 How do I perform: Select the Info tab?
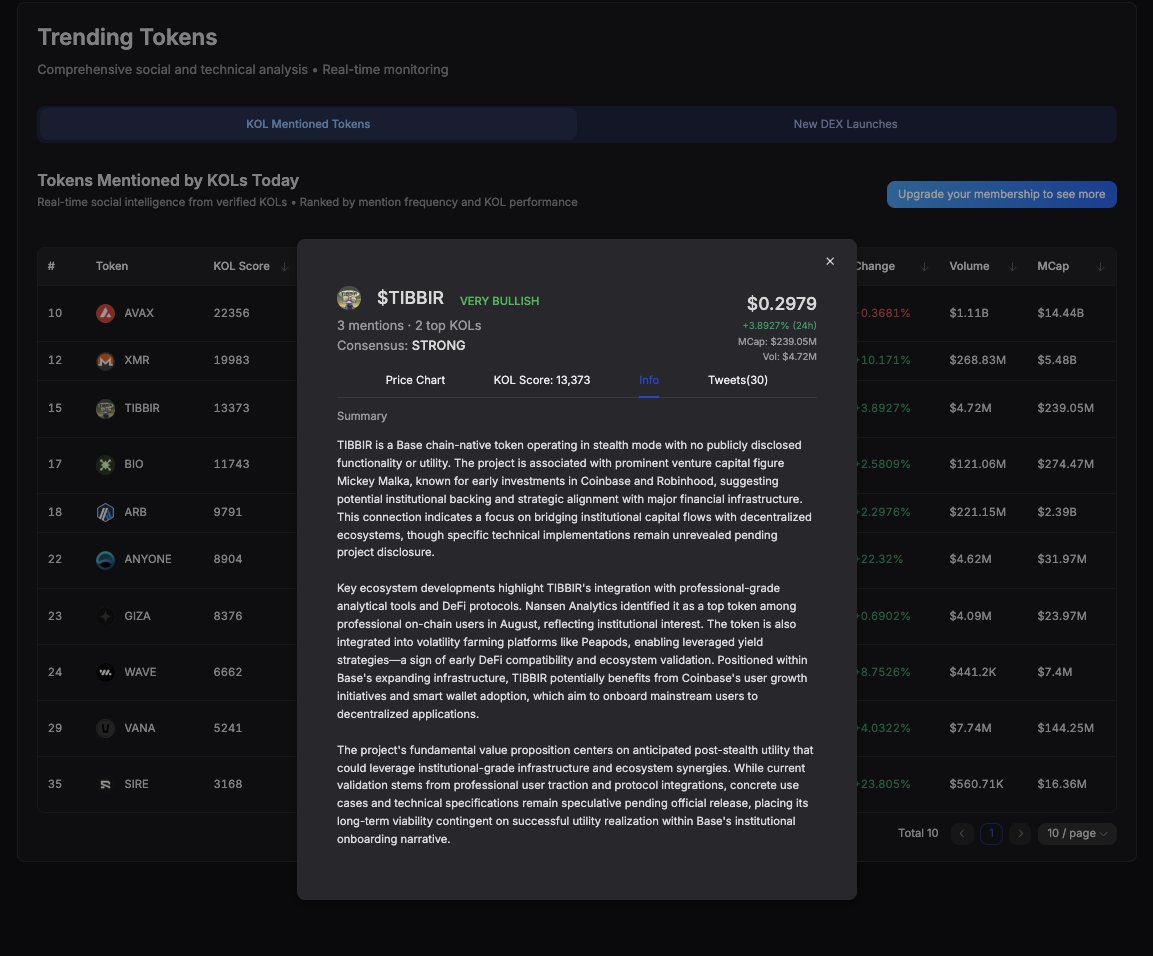[649, 380]
